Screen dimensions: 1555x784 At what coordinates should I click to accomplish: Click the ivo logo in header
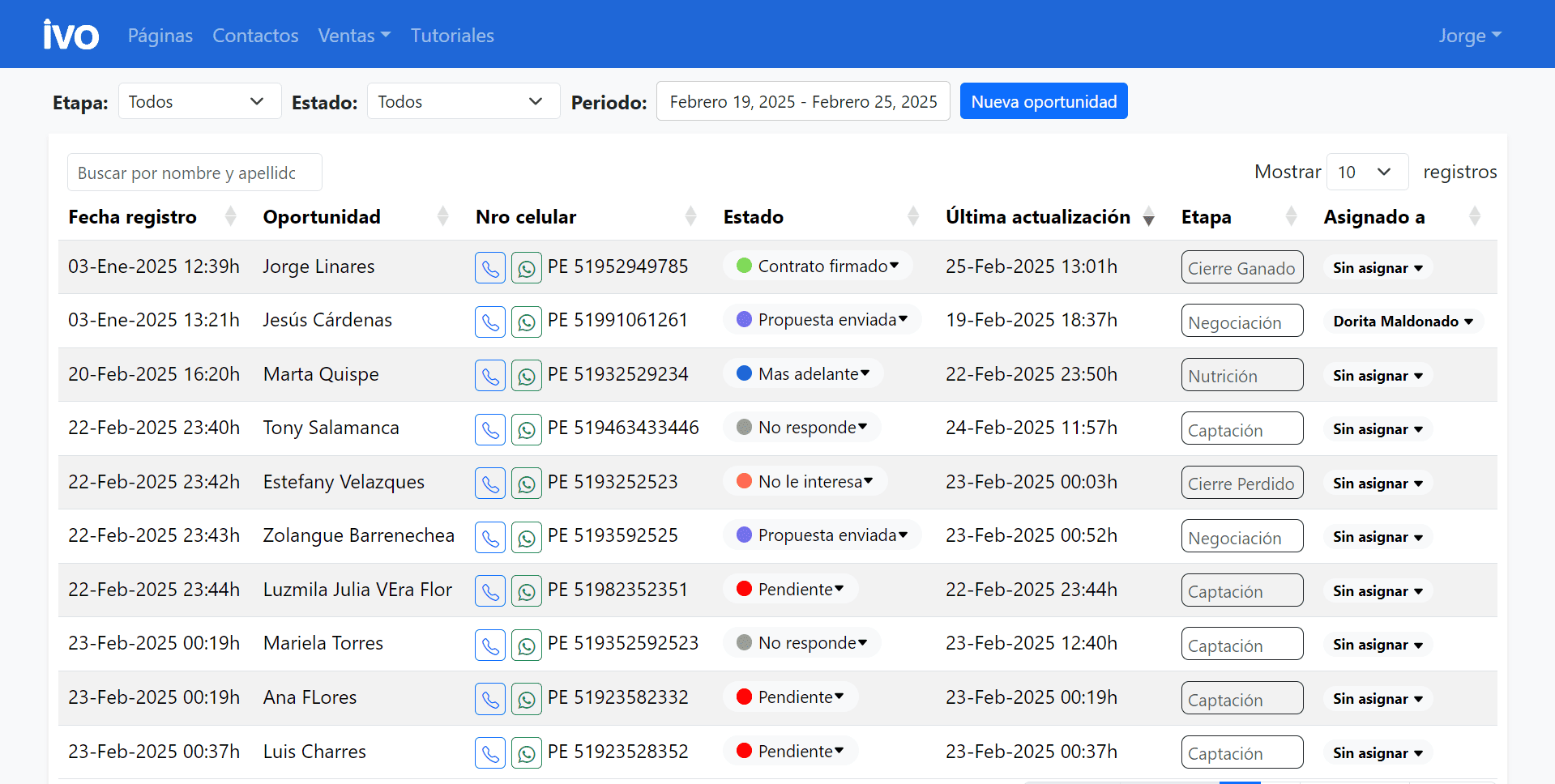[x=71, y=35]
